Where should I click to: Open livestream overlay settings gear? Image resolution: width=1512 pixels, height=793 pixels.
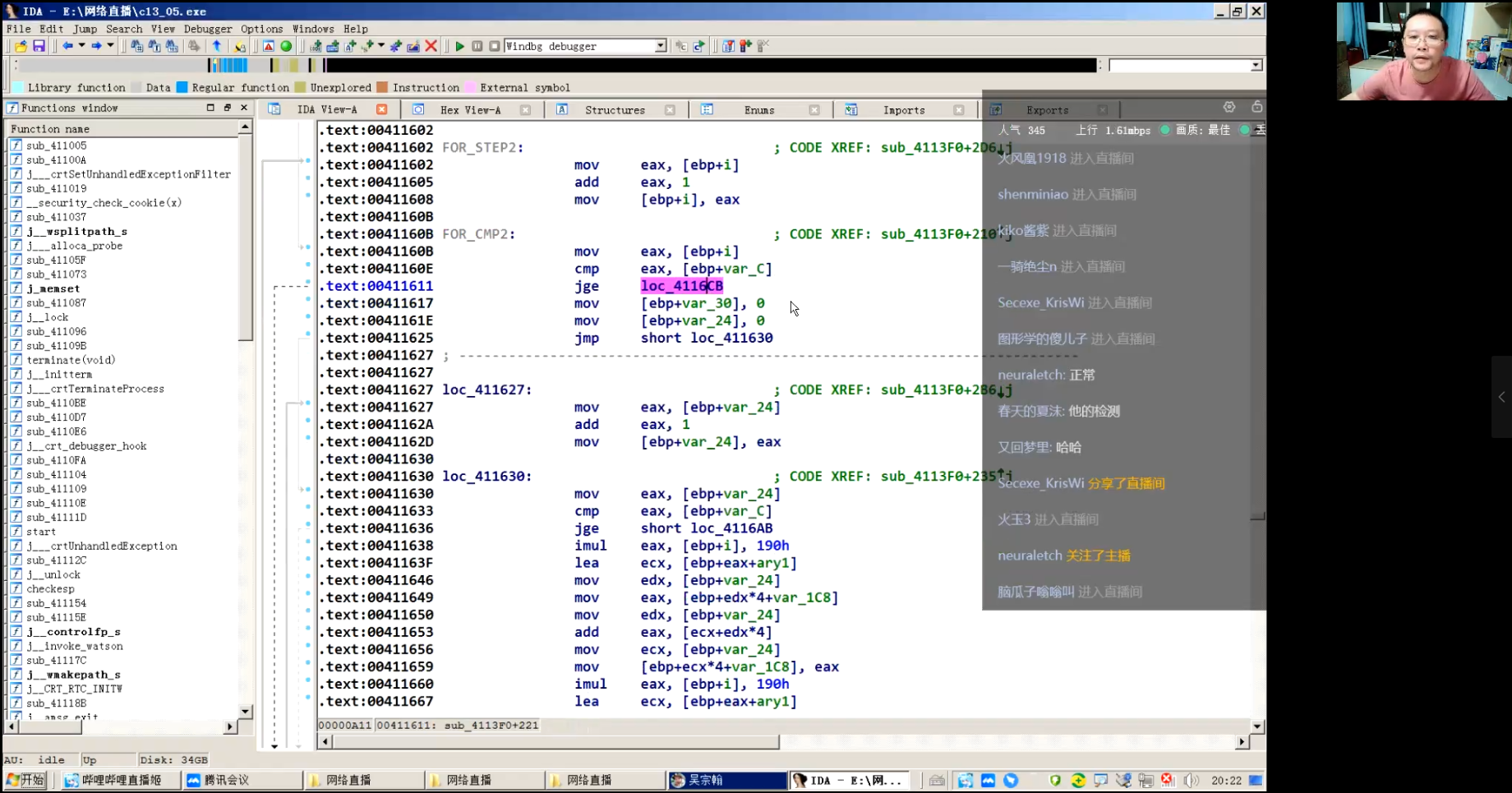point(1228,107)
